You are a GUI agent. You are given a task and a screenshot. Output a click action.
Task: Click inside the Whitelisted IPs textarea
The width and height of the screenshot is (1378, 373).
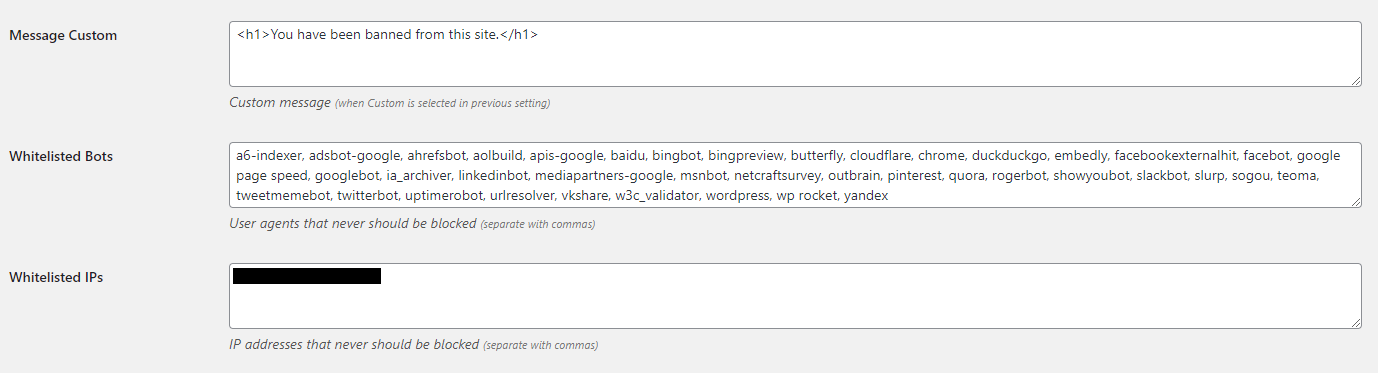point(795,296)
